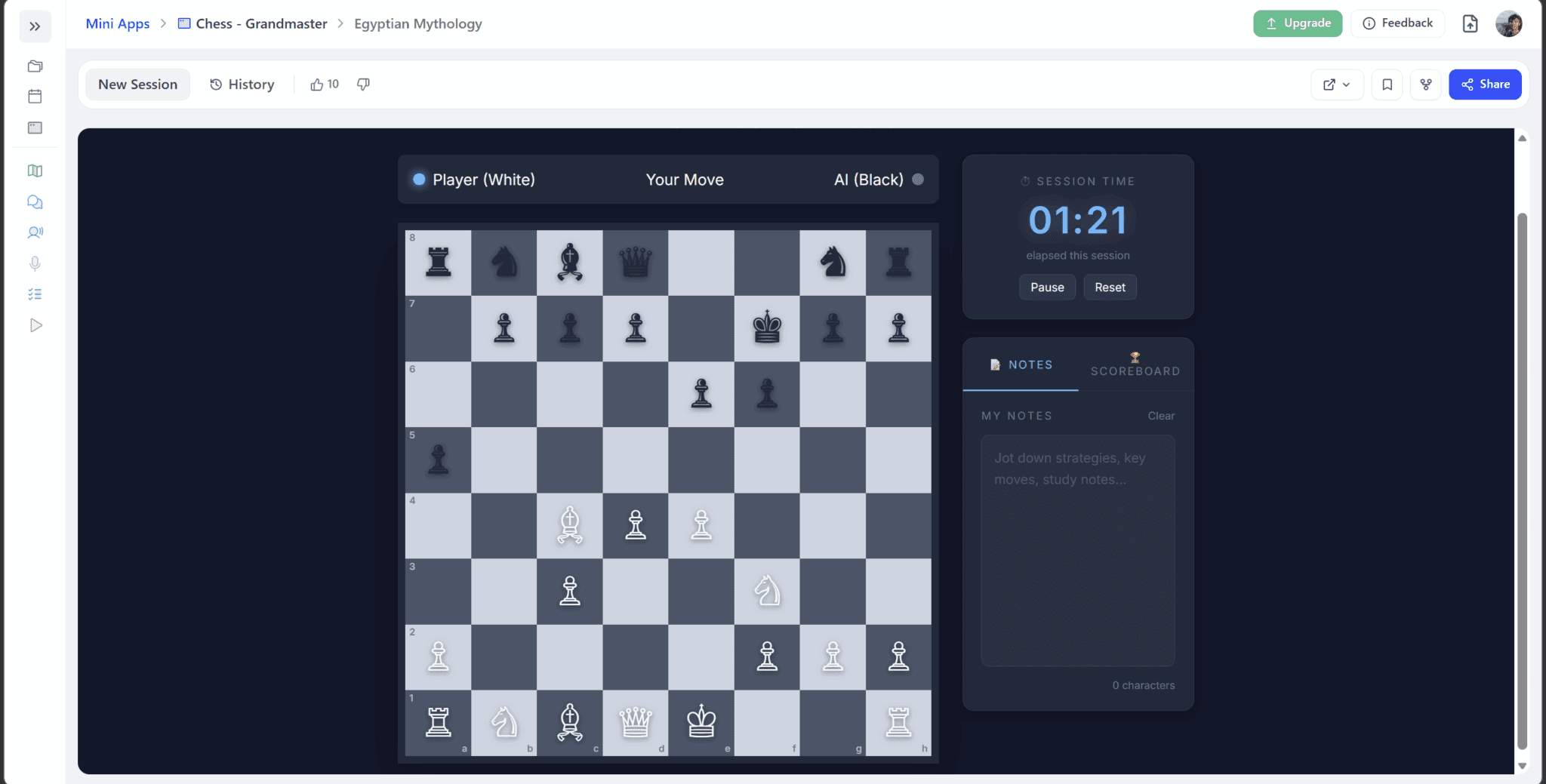The height and width of the screenshot is (784, 1546).
Task: Pause the session timer
Action: pyautogui.click(x=1046, y=287)
